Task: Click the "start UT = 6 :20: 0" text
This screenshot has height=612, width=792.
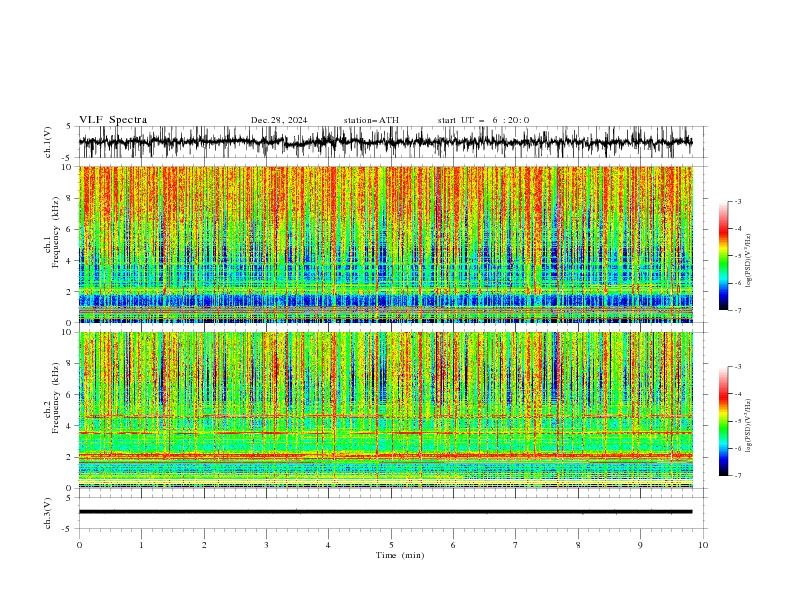Action: click(x=483, y=120)
